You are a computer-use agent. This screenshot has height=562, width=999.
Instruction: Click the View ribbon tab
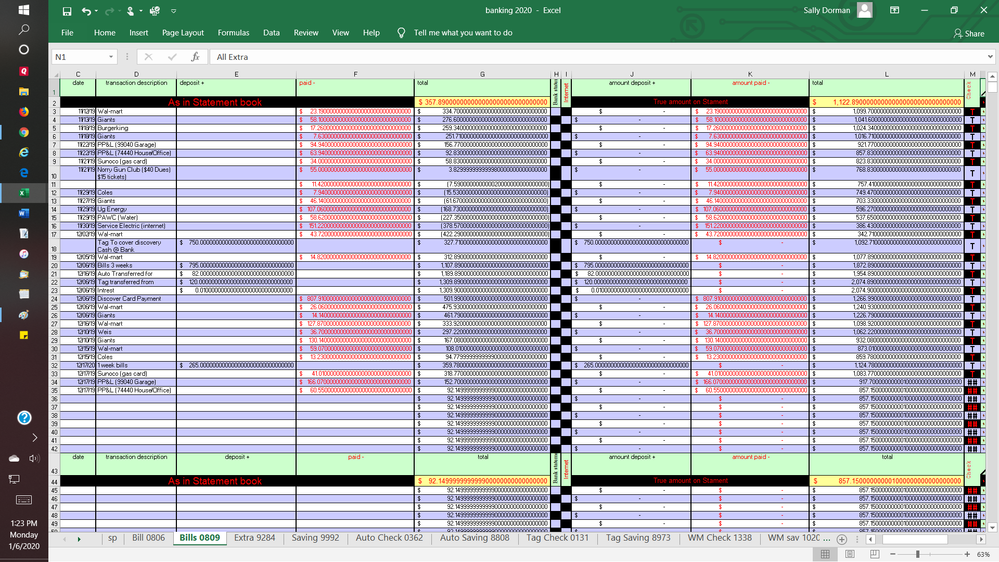coord(340,32)
